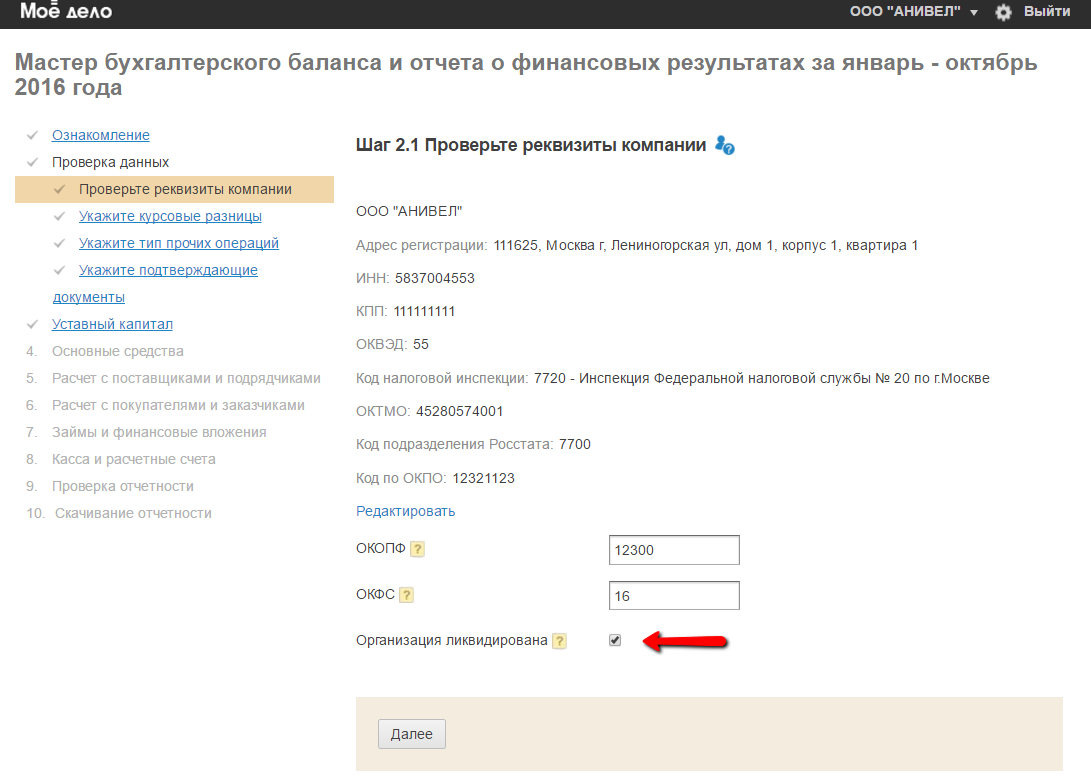Show the ОКОПФ question mark hint

click(417, 549)
